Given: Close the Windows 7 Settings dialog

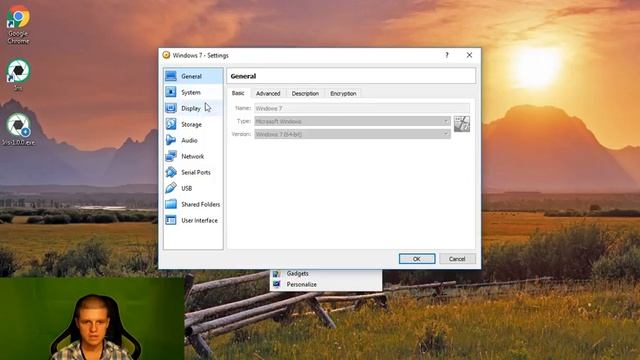Looking at the screenshot, I should (469, 55).
